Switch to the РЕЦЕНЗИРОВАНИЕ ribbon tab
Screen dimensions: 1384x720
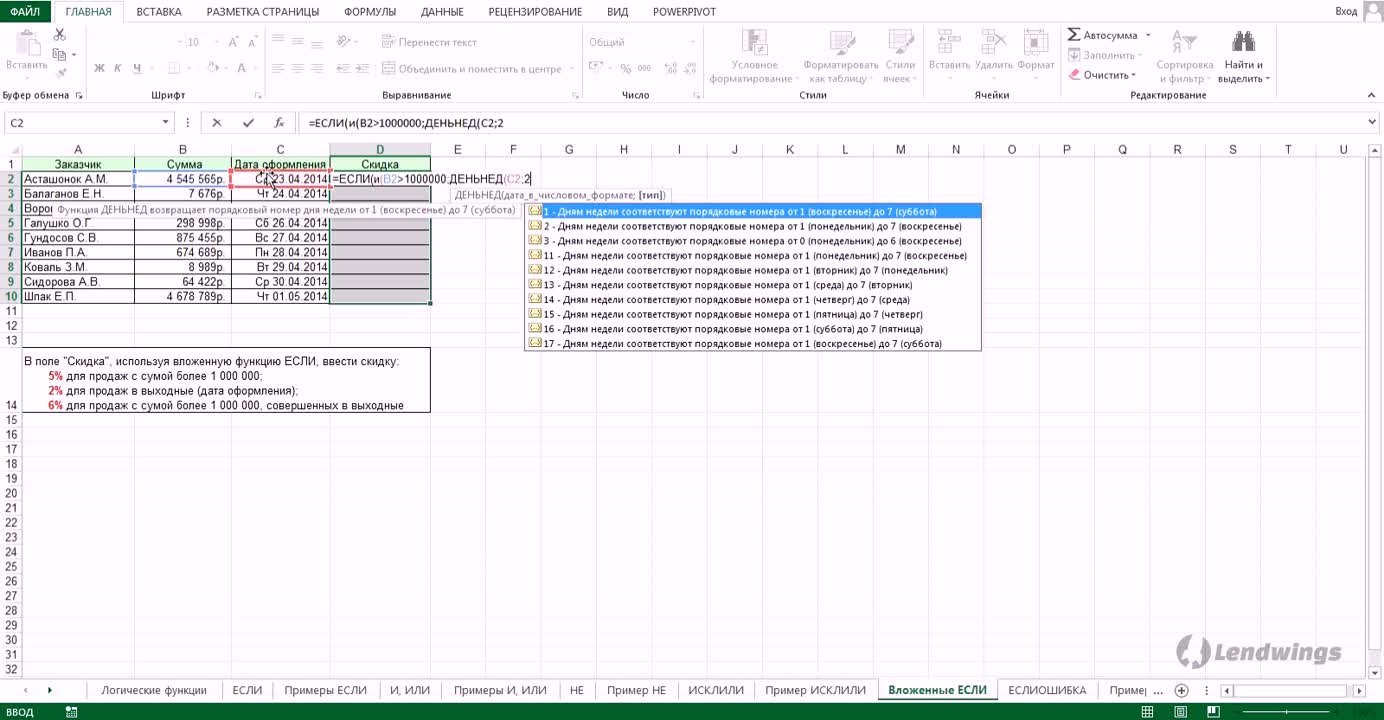click(535, 12)
